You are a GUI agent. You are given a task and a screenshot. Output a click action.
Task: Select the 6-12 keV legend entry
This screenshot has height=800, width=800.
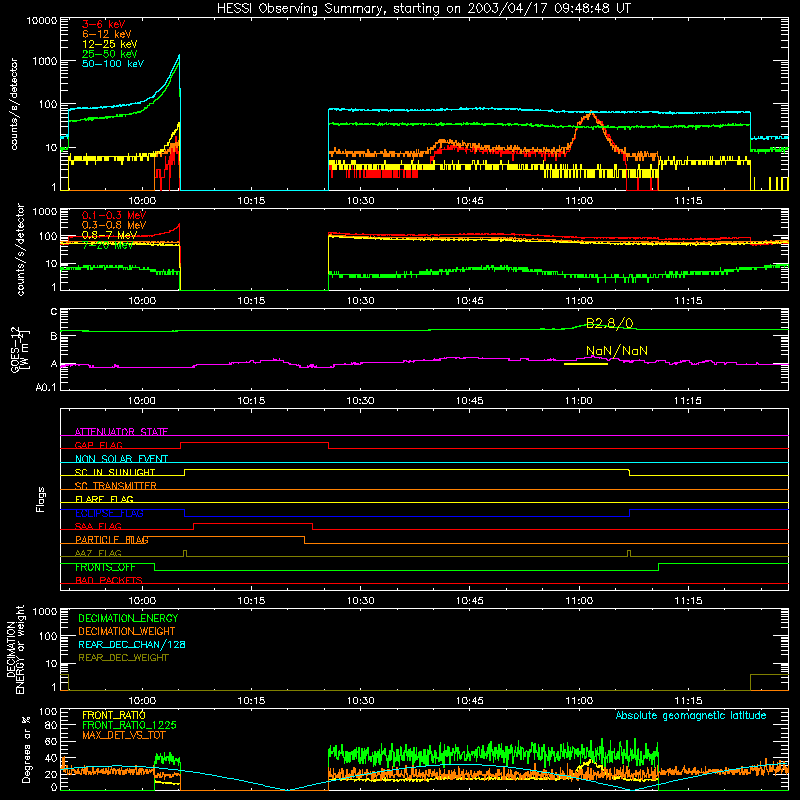107,34
